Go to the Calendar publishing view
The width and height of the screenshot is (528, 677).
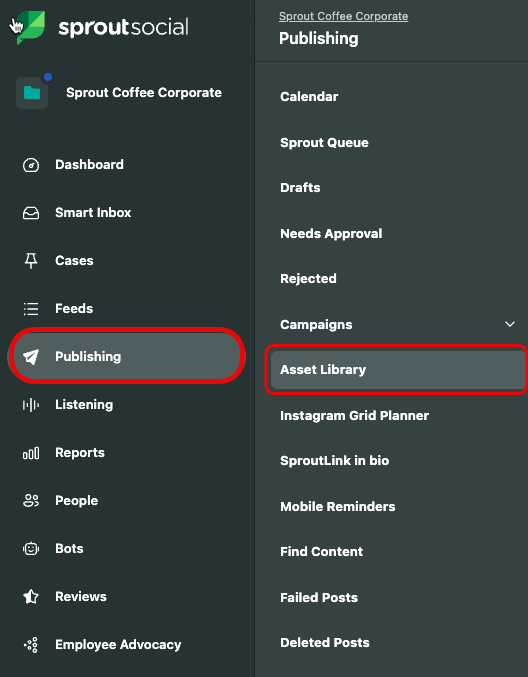[x=309, y=97]
